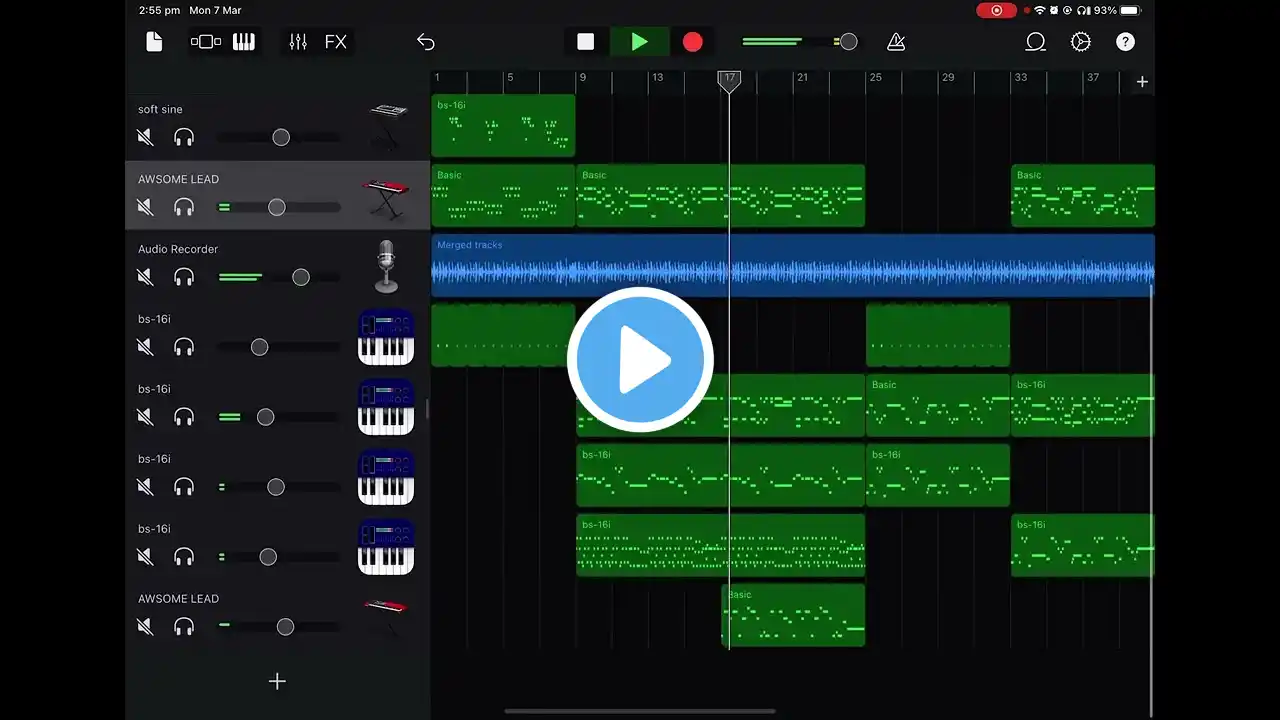Image resolution: width=1280 pixels, height=720 pixels.
Task: Solo the highlighted AWSOME LEAD track
Action: click(184, 207)
